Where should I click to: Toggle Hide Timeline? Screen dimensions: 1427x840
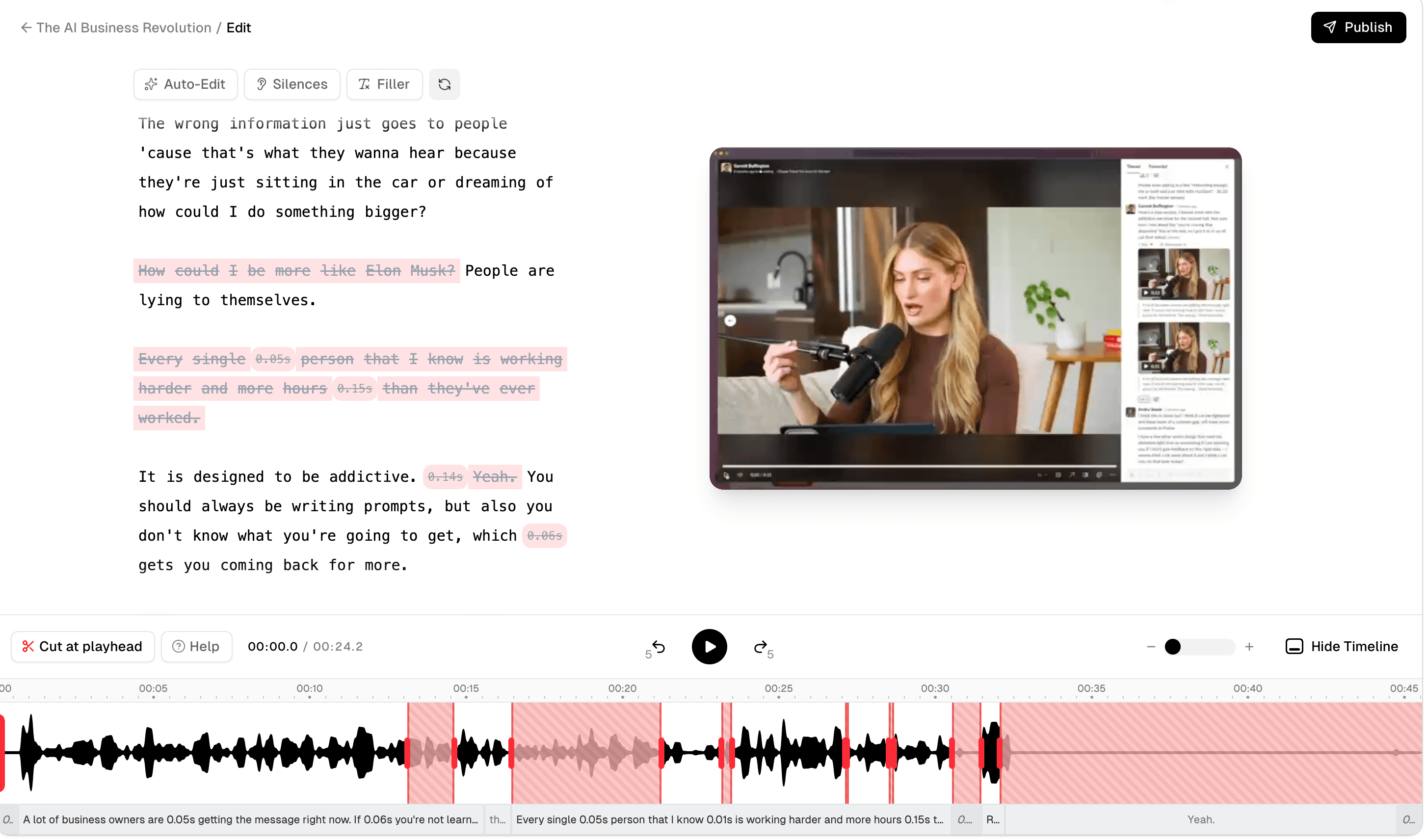(x=1343, y=646)
